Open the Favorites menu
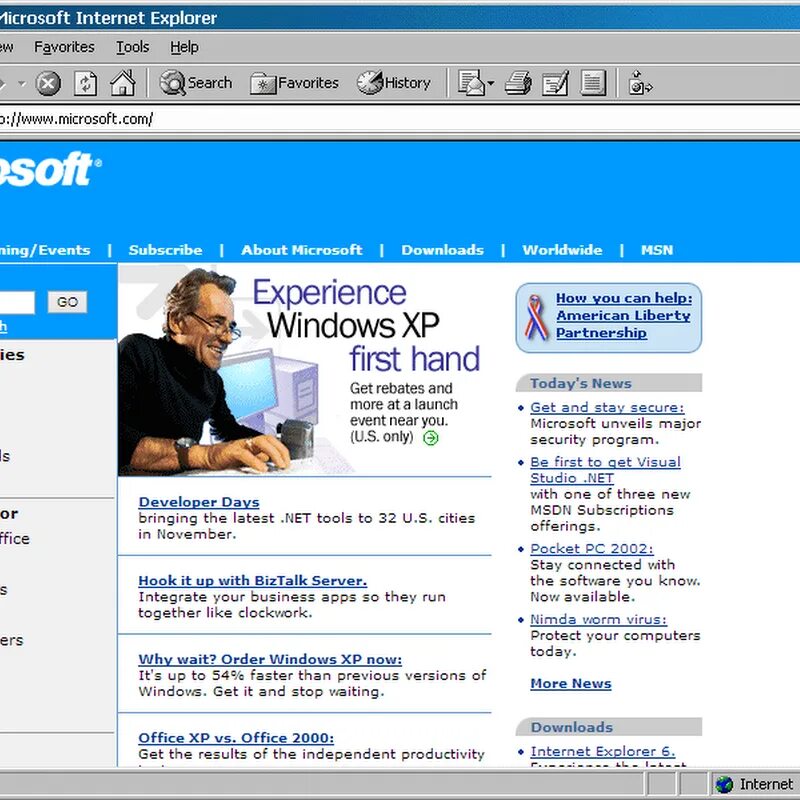Image resolution: width=800 pixels, height=800 pixels. (64, 47)
